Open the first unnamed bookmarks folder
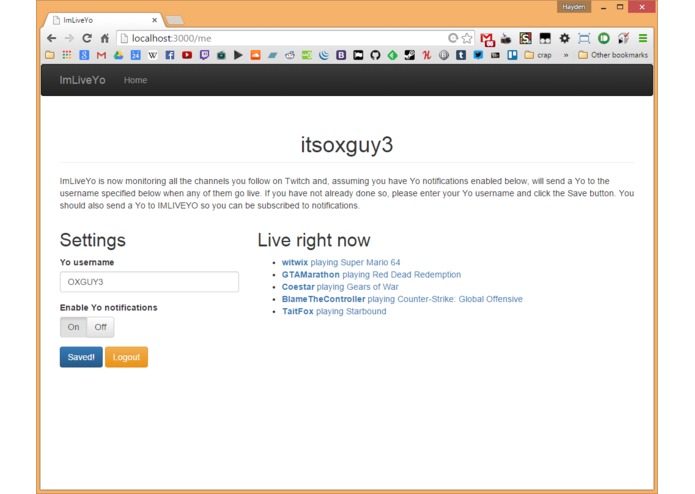 pyautogui.click(x=50, y=55)
